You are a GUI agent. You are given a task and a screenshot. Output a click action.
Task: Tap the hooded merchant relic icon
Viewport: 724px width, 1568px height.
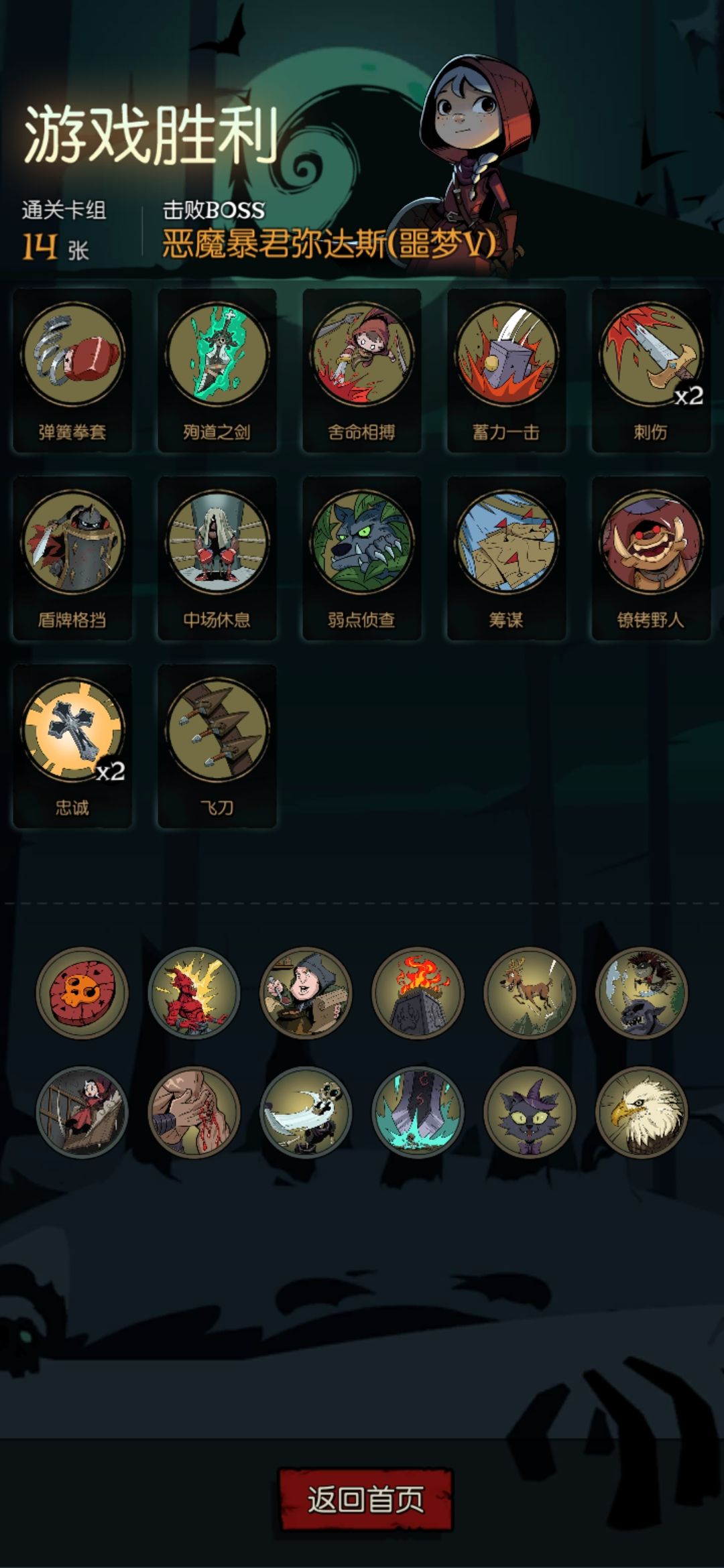pos(306,992)
